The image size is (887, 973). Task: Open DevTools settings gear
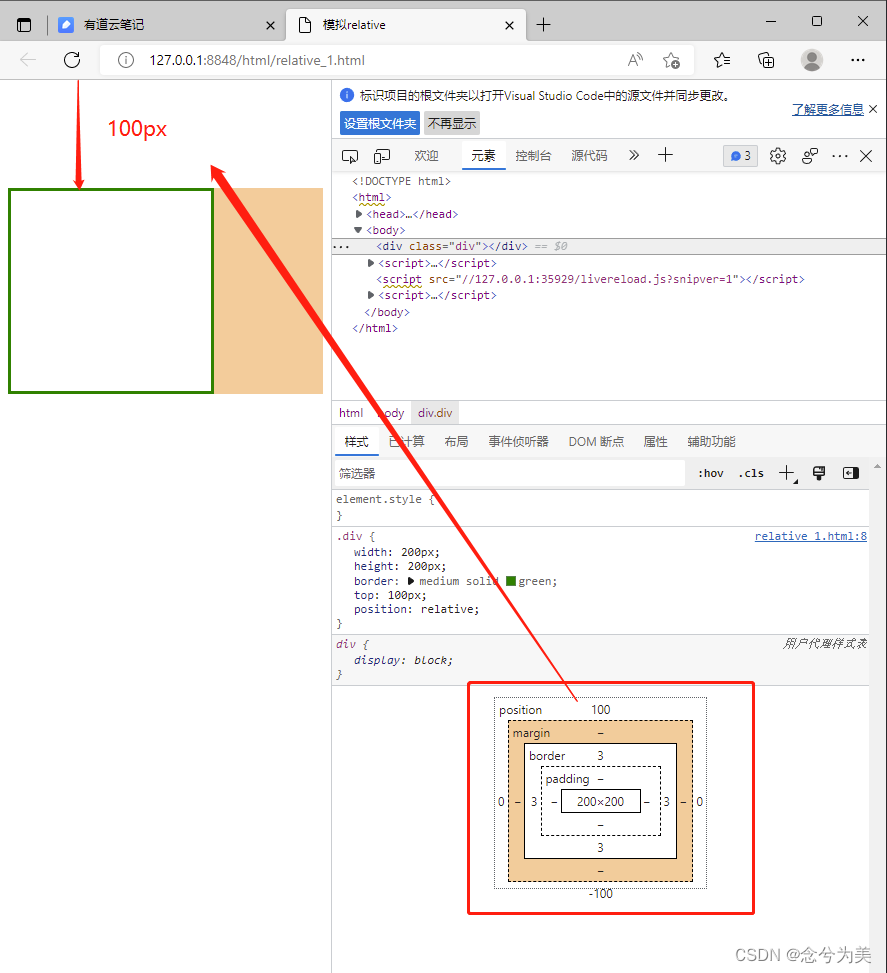(x=778, y=156)
